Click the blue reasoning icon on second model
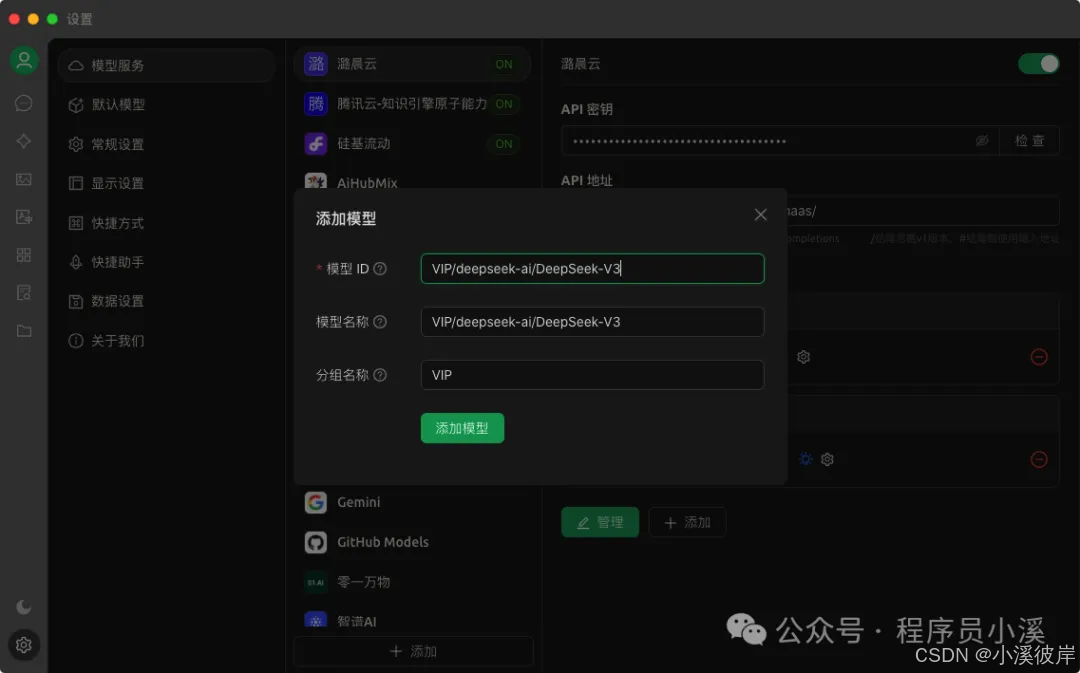1080x673 pixels. click(x=805, y=459)
